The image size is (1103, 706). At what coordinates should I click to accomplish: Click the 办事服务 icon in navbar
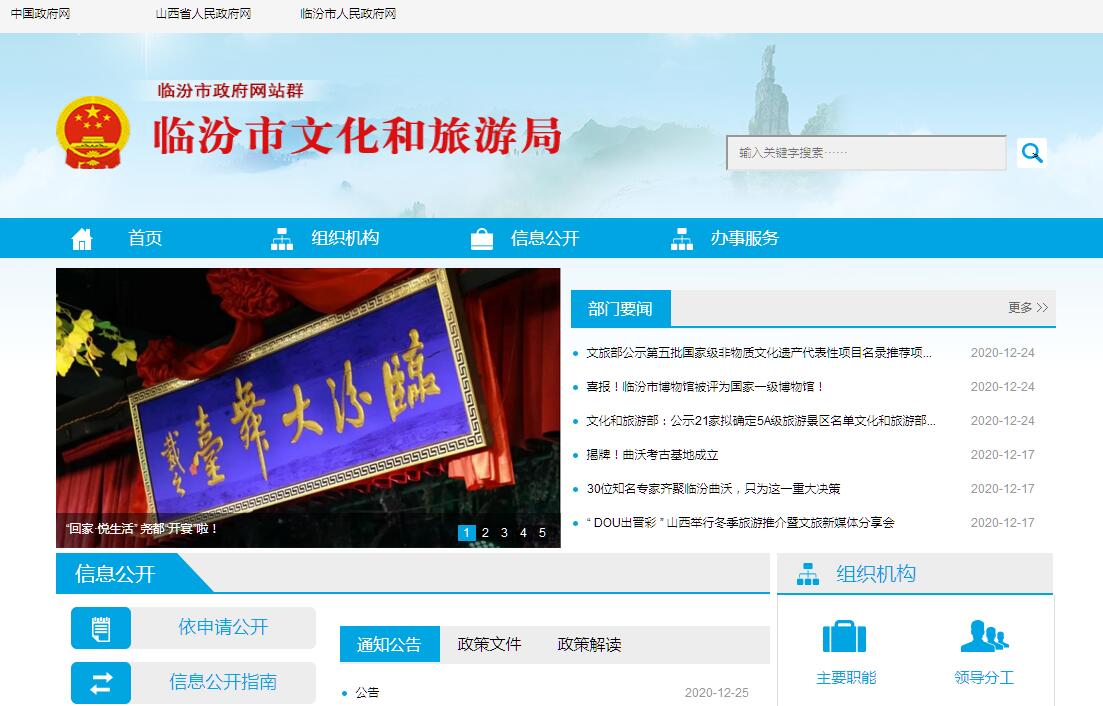[682, 239]
